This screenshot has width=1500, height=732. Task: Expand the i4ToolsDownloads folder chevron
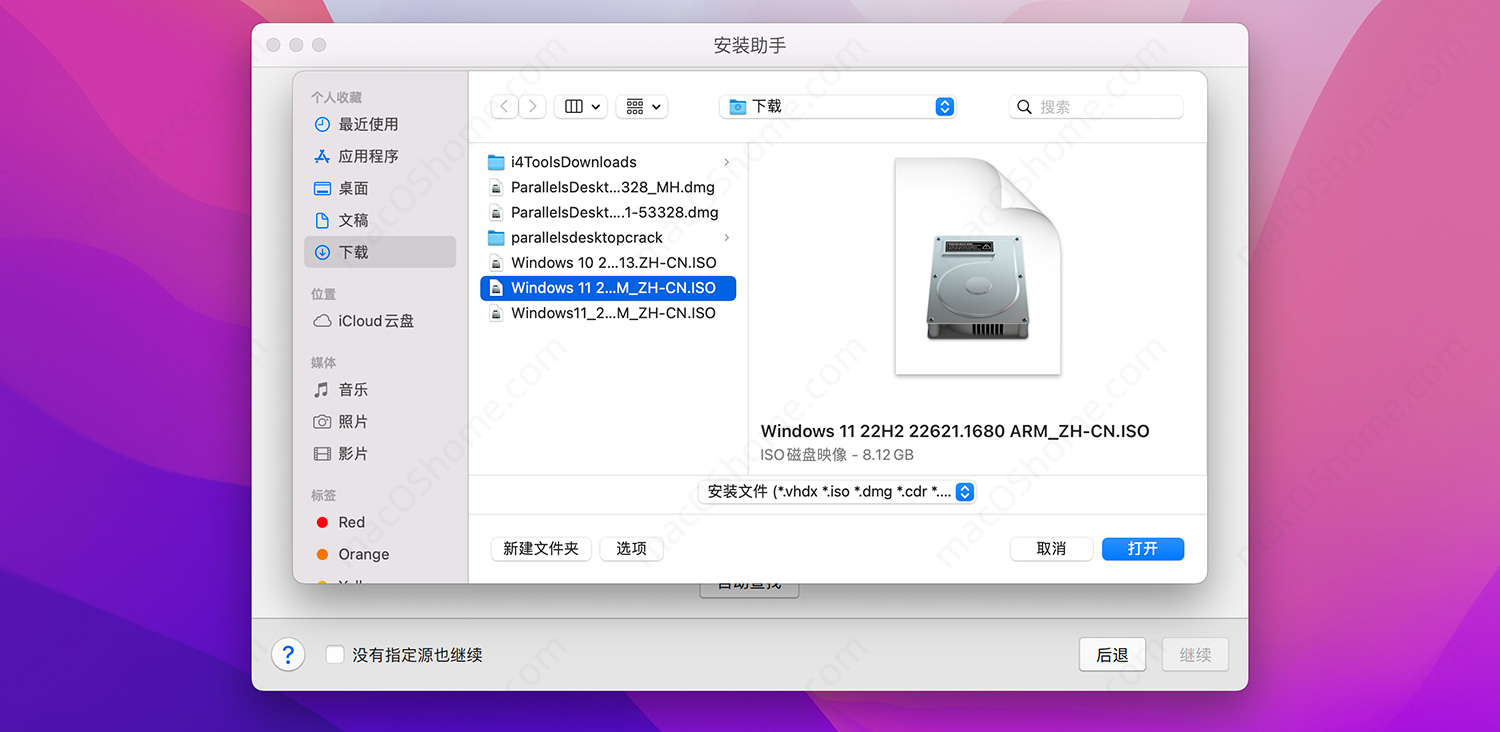click(727, 162)
